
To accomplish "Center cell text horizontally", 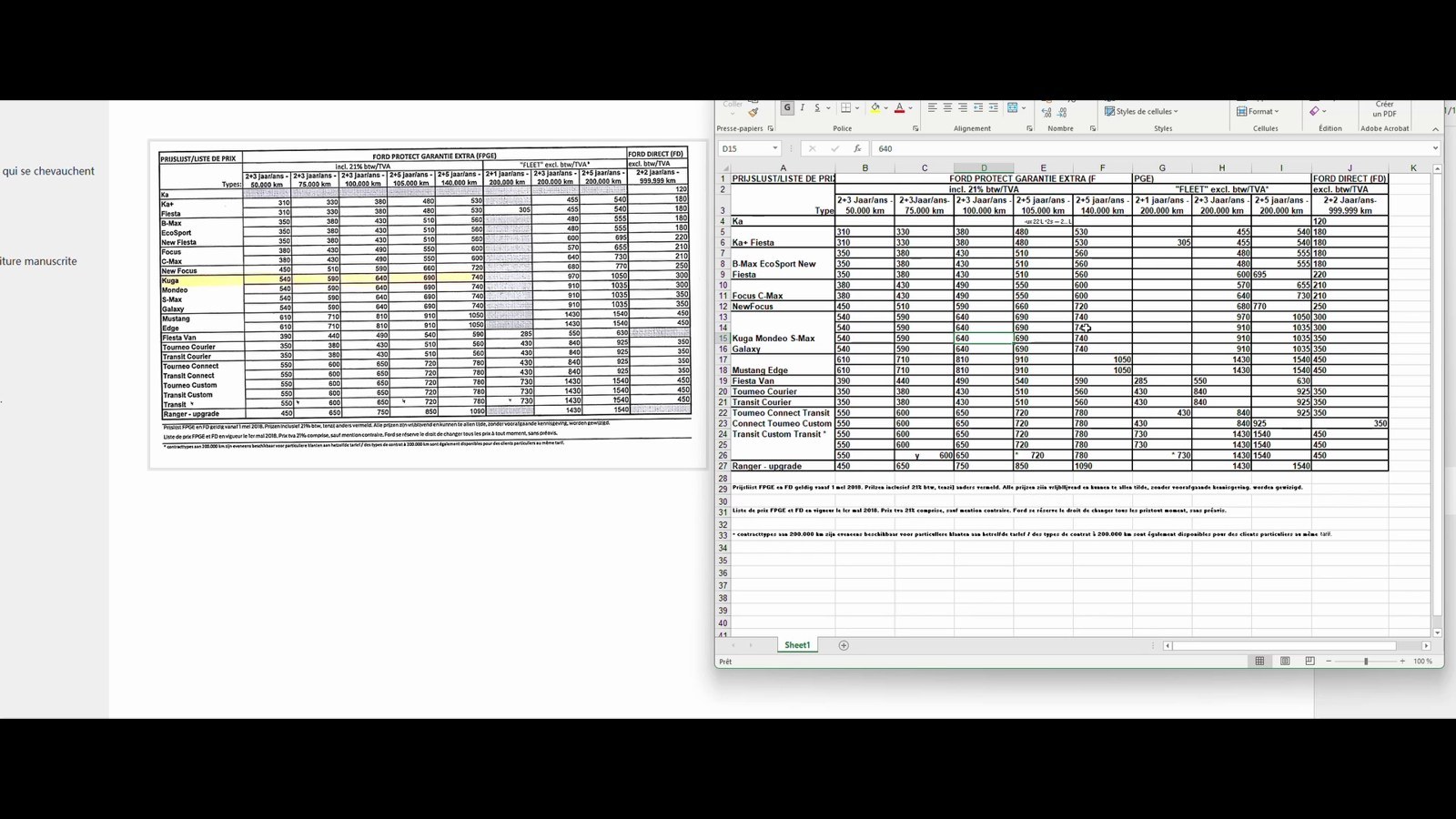I will click(947, 107).
